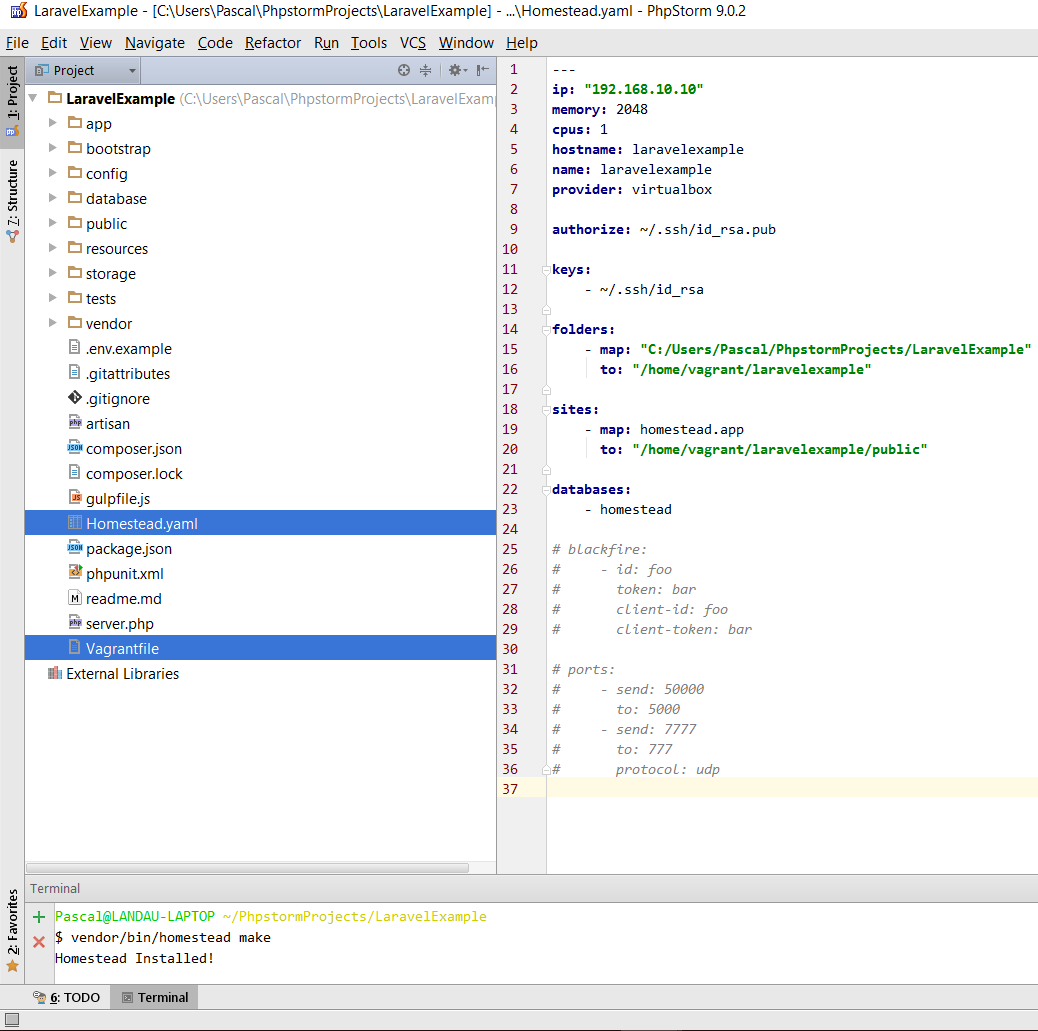Image resolution: width=1038 pixels, height=1031 pixels.
Task: Click the collapse all icon in Project panel
Action: [x=426, y=70]
